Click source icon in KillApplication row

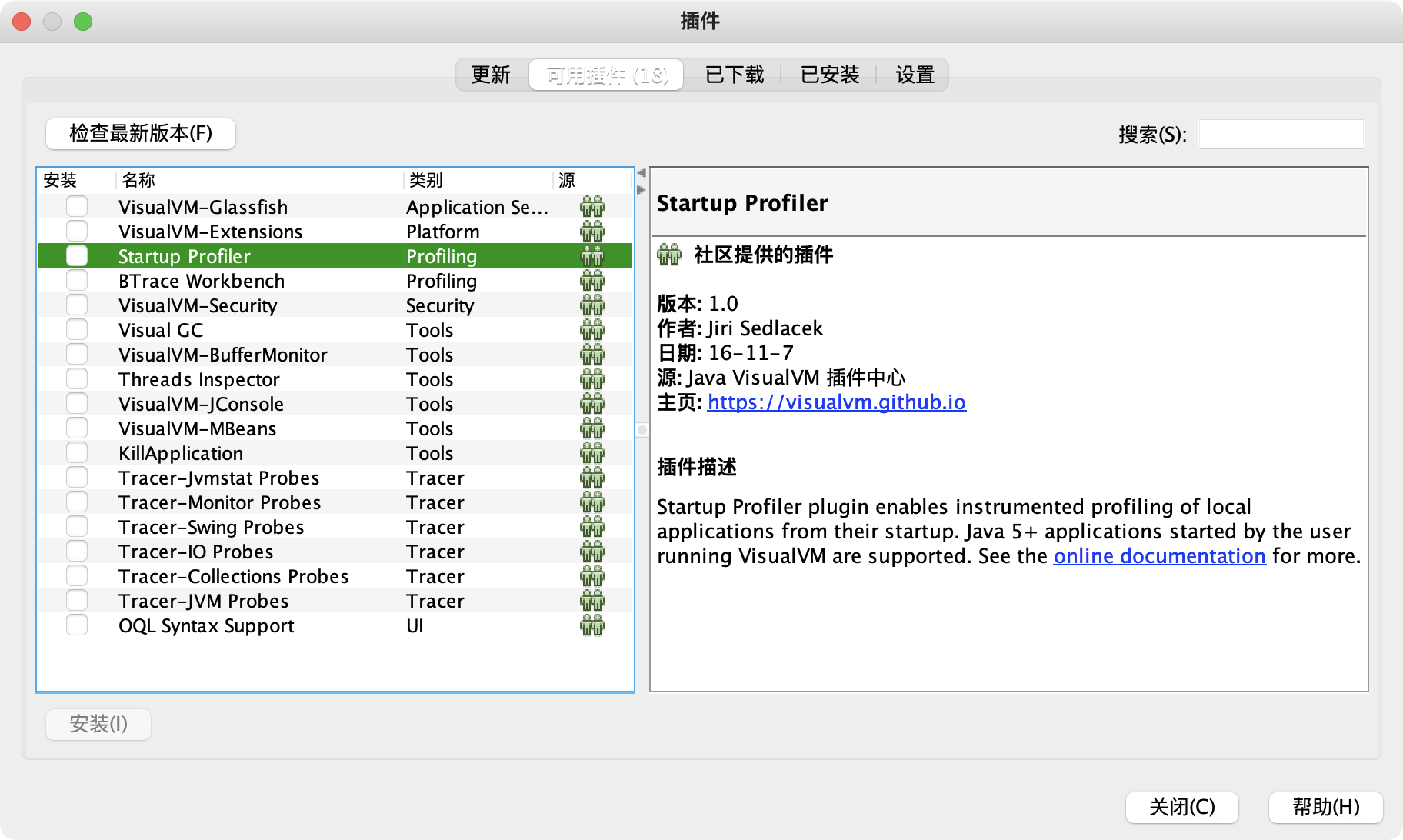pos(592,453)
